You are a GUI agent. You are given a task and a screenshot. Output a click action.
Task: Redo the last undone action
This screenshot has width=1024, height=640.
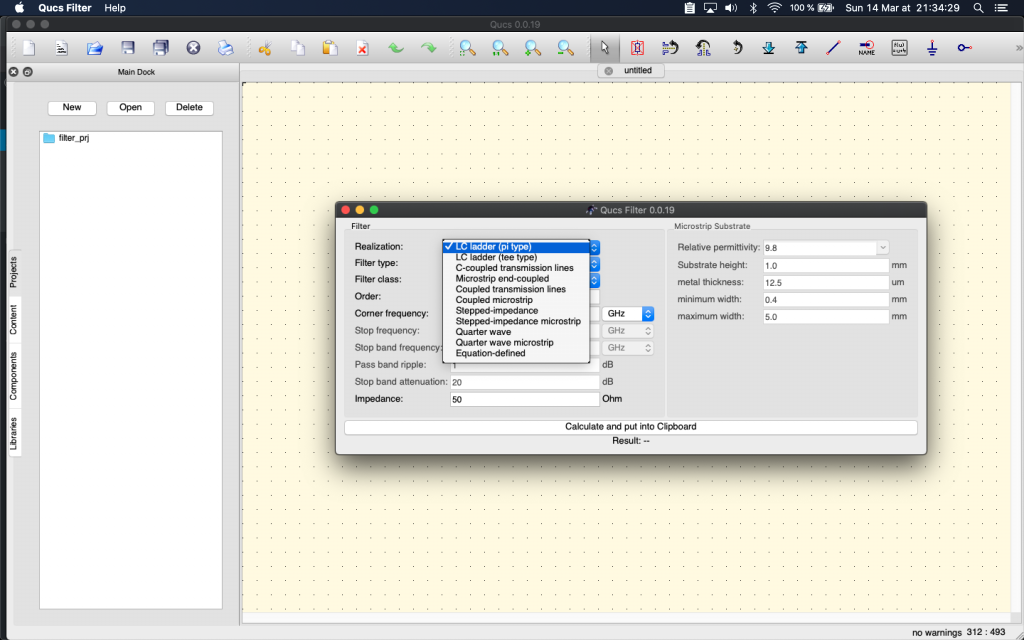click(x=428, y=48)
